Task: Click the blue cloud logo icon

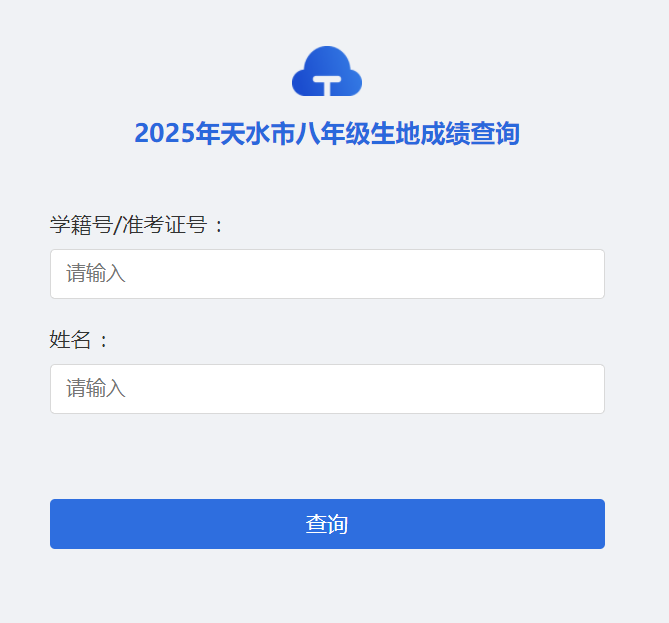Action: coord(327,70)
